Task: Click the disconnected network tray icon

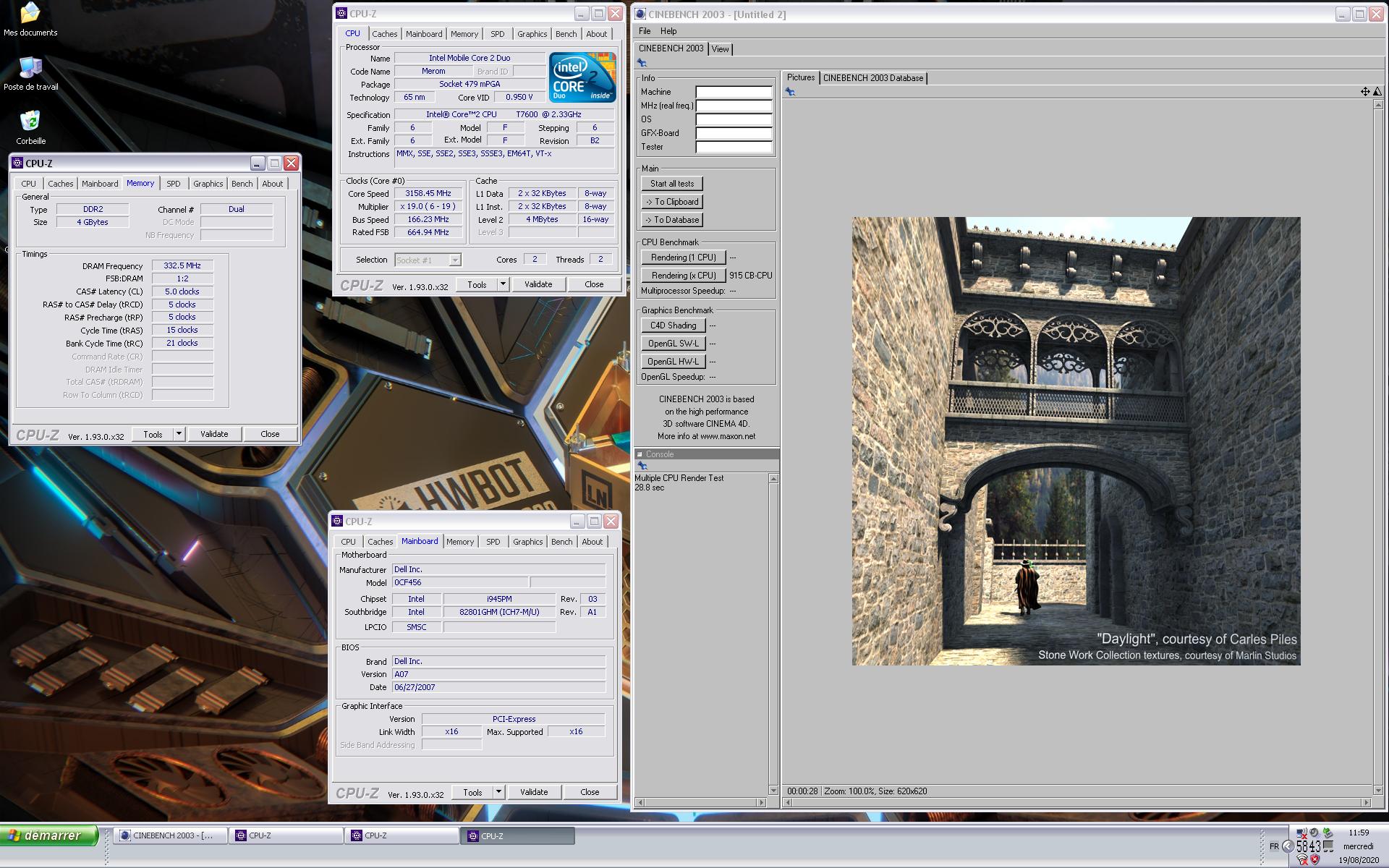Action: pyautogui.click(x=1301, y=833)
